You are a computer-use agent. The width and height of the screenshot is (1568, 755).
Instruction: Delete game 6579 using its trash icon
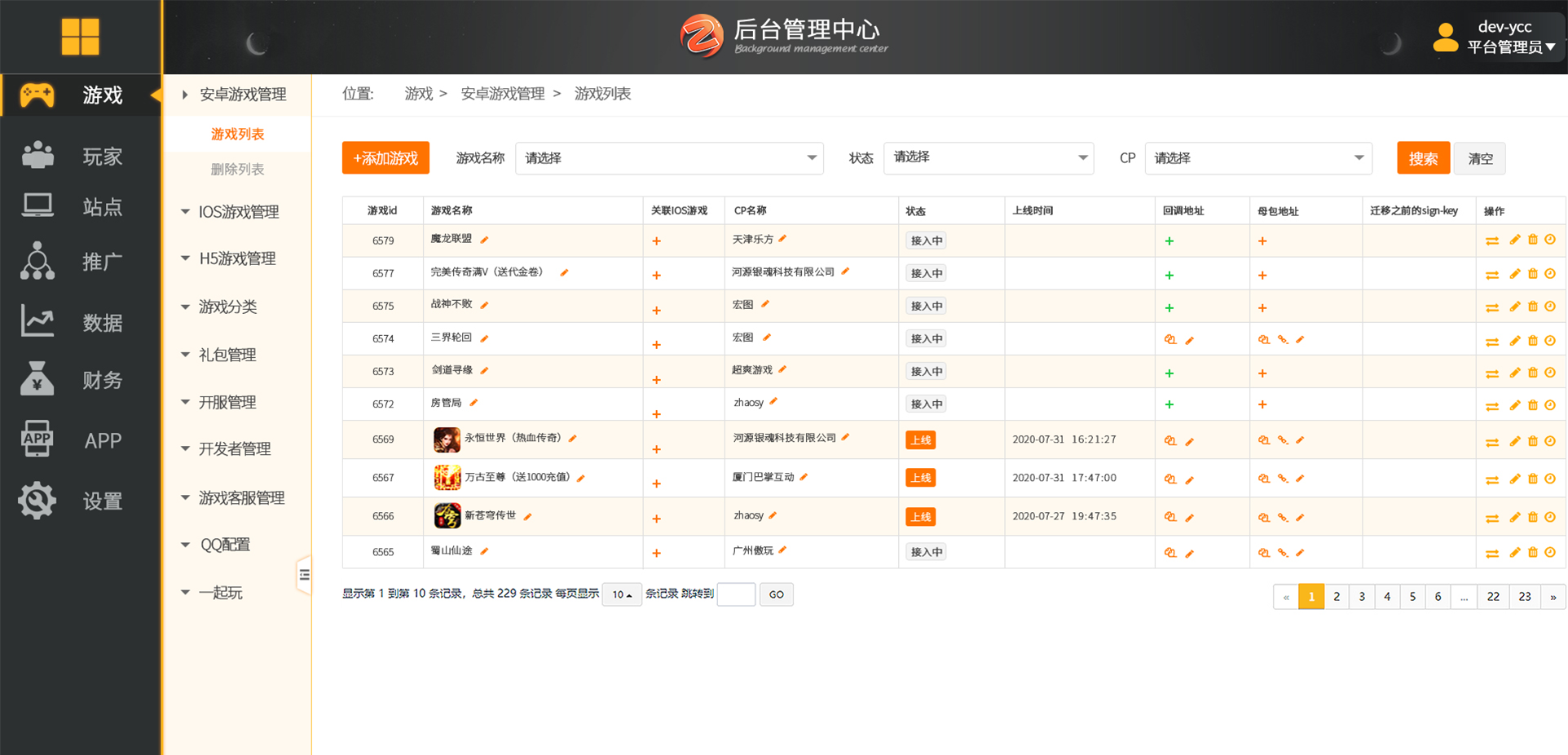(1532, 240)
